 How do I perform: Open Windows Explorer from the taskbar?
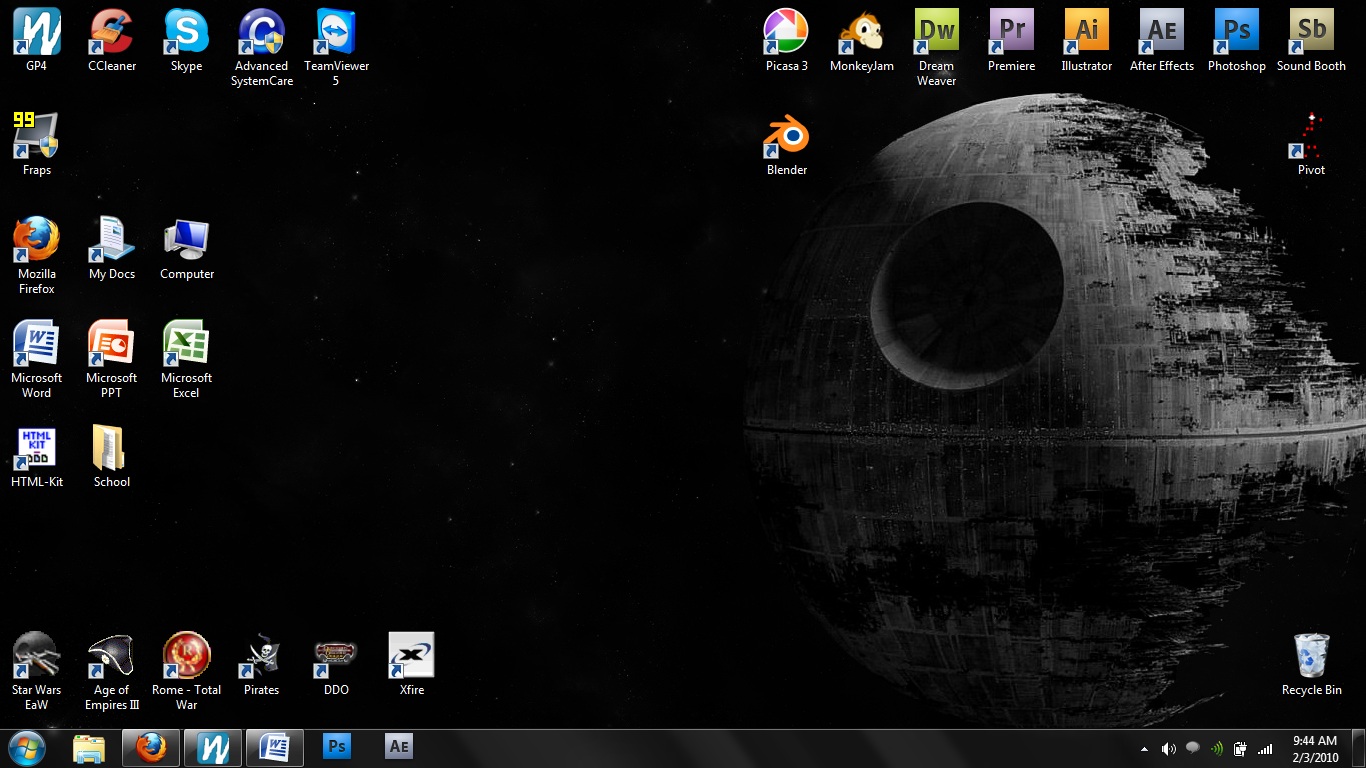coord(89,748)
